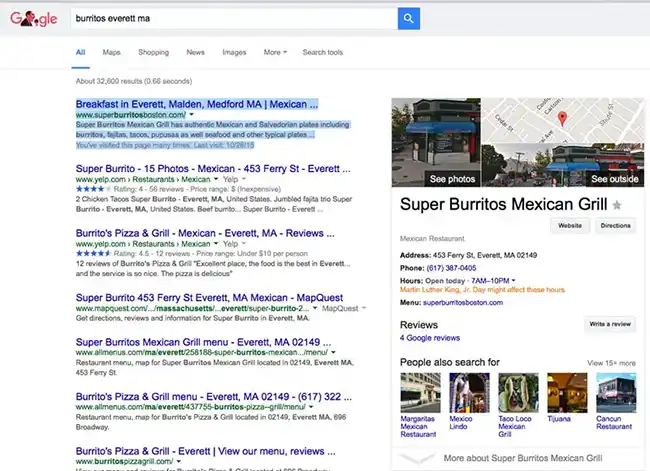Save Super Burritos Mexican Grill with star icon

pos(617,205)
